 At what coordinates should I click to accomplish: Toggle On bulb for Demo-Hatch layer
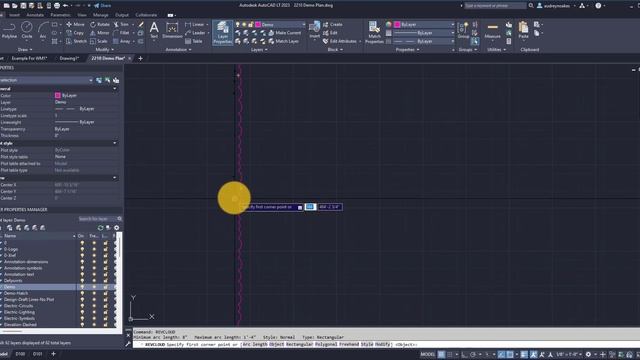point(82,293)
